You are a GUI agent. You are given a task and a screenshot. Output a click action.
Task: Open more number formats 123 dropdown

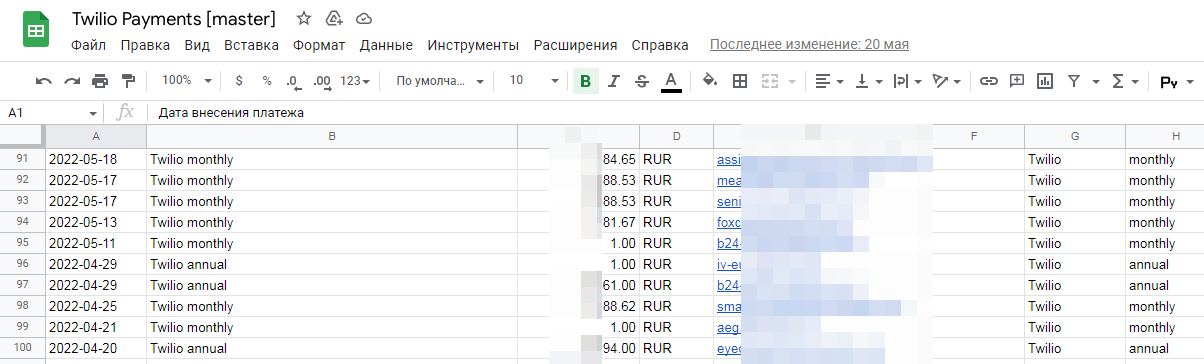point(355,81)
